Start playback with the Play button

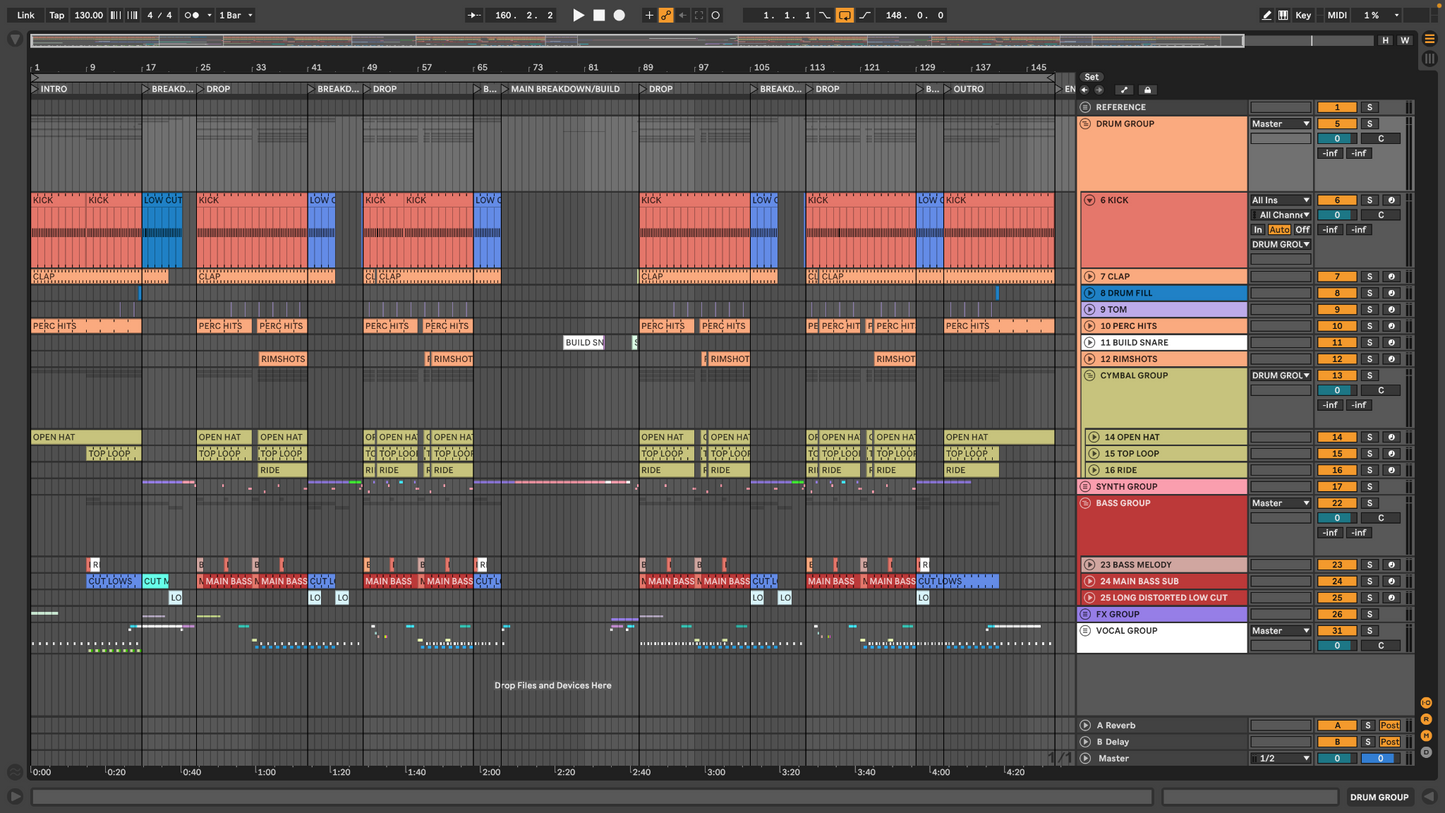click(x=578, y=15)
